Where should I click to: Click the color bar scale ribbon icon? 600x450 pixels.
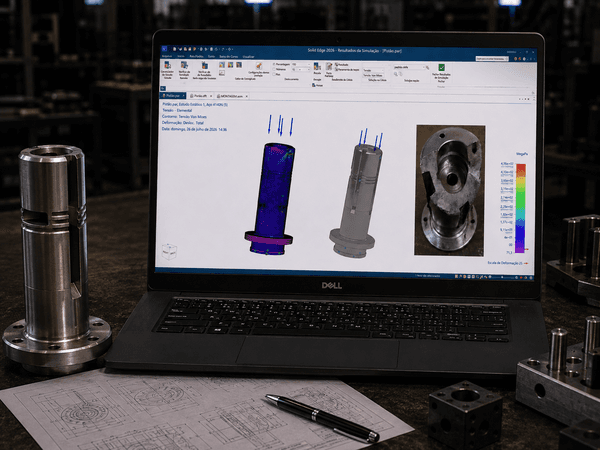pos(317,66)
